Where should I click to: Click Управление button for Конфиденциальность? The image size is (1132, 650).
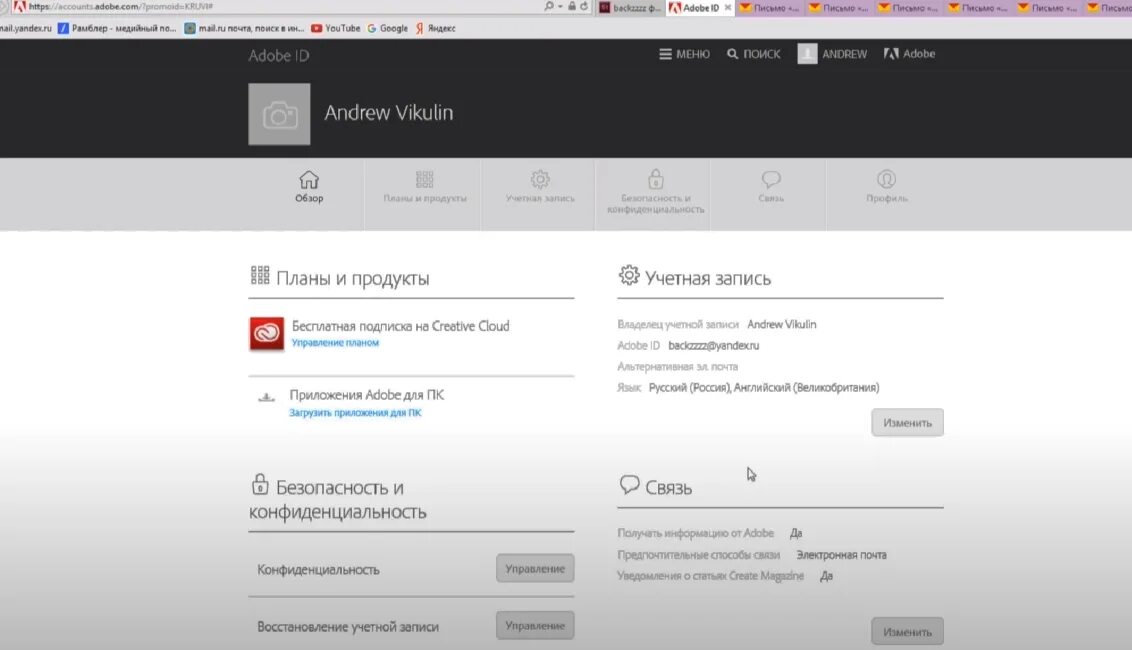coord(535,568)
